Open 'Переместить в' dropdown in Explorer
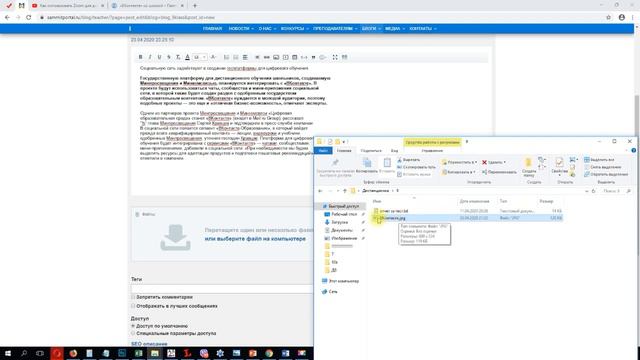The height and width of the screenshot is (360, 640). (460, 162)
